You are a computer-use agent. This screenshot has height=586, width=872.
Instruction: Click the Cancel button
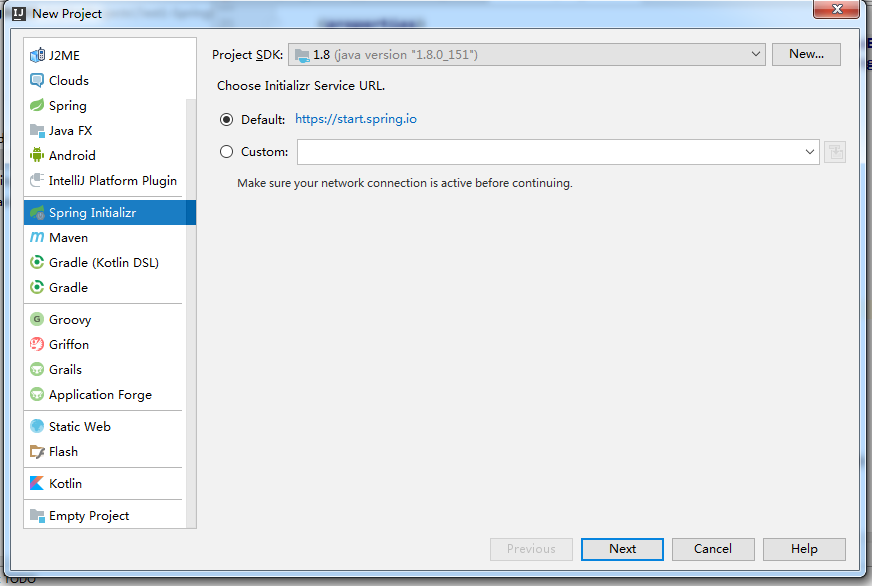coord(713,549)
